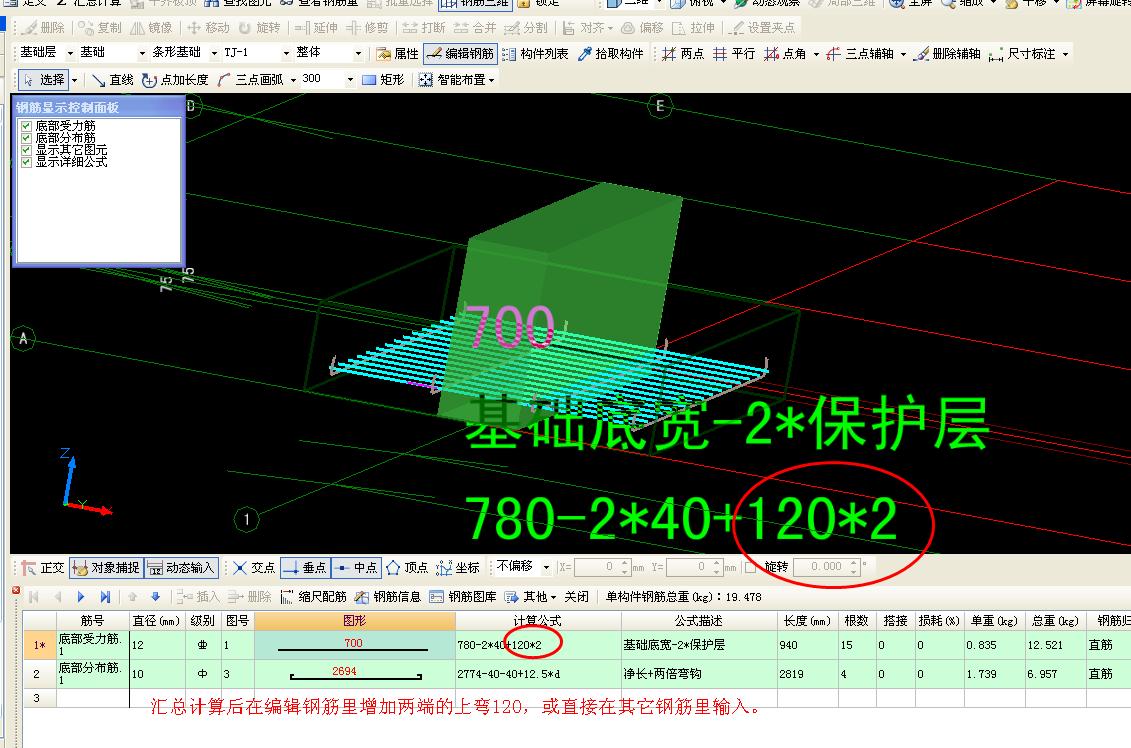1131x748 pixels.
Task: Go to next rebar record arrow
Action: (81, 597)
